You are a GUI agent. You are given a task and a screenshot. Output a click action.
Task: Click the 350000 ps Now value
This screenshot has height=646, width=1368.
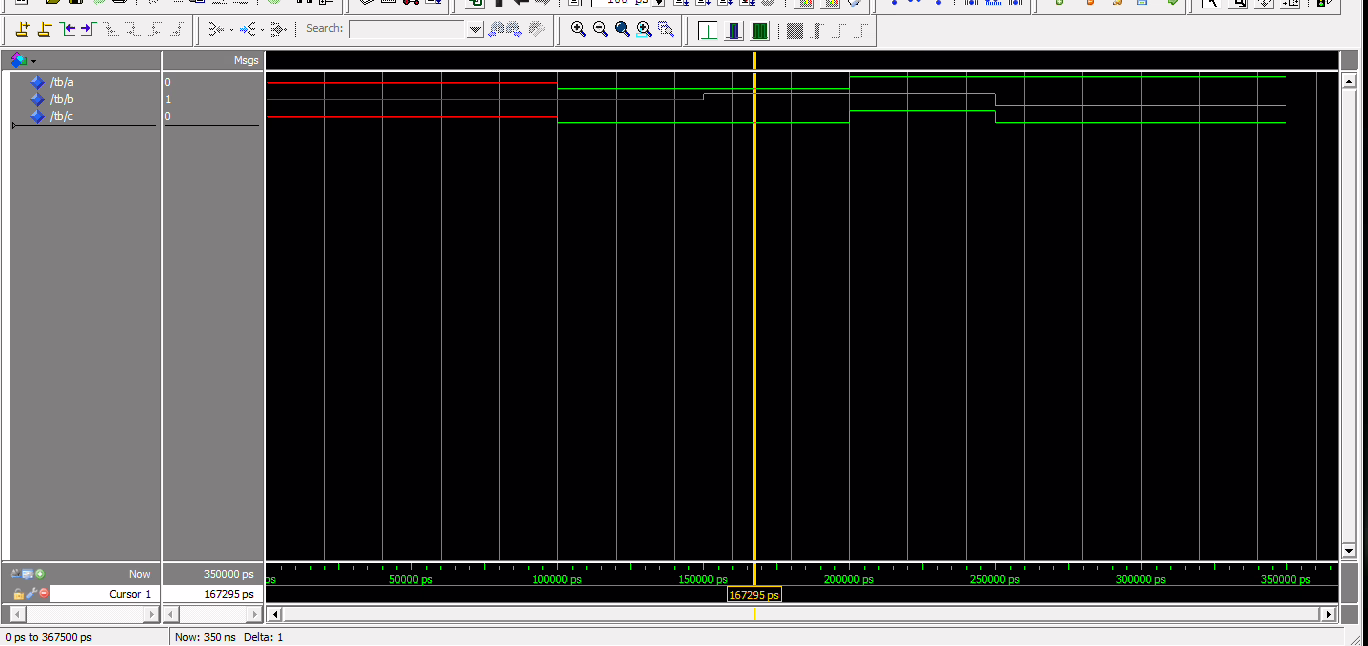coord(228,574)
